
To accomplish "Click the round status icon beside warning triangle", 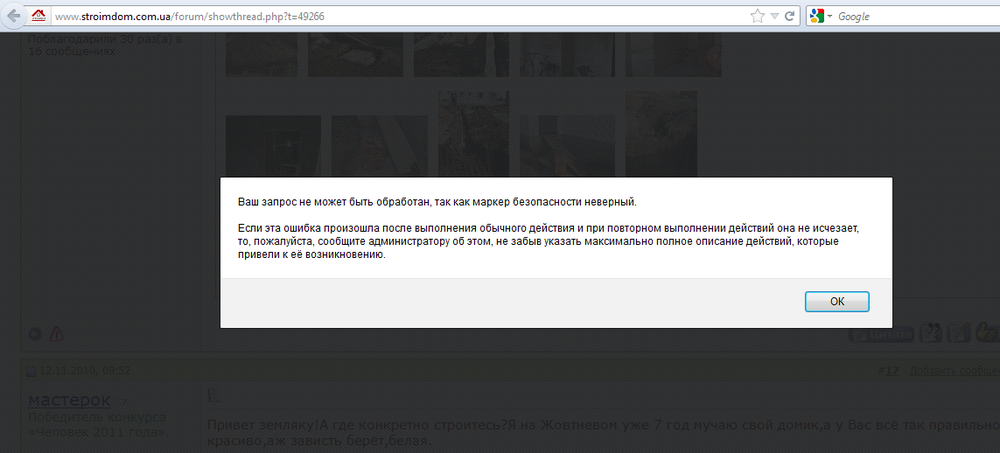I will (x=35, y=333).
